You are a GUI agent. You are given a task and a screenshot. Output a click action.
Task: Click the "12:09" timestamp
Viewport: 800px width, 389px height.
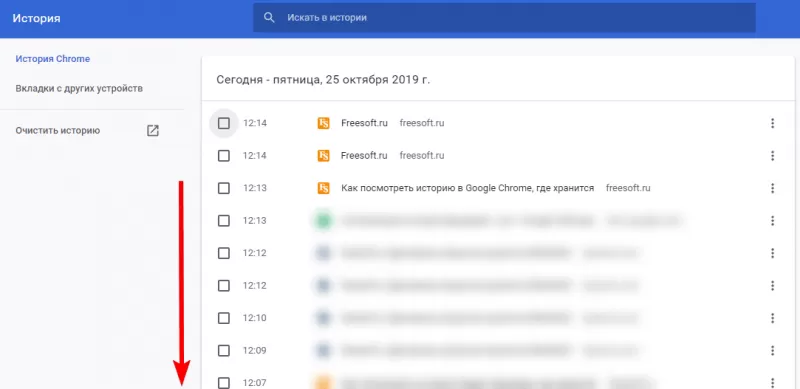pyautogui.click(x=255, y=351)
